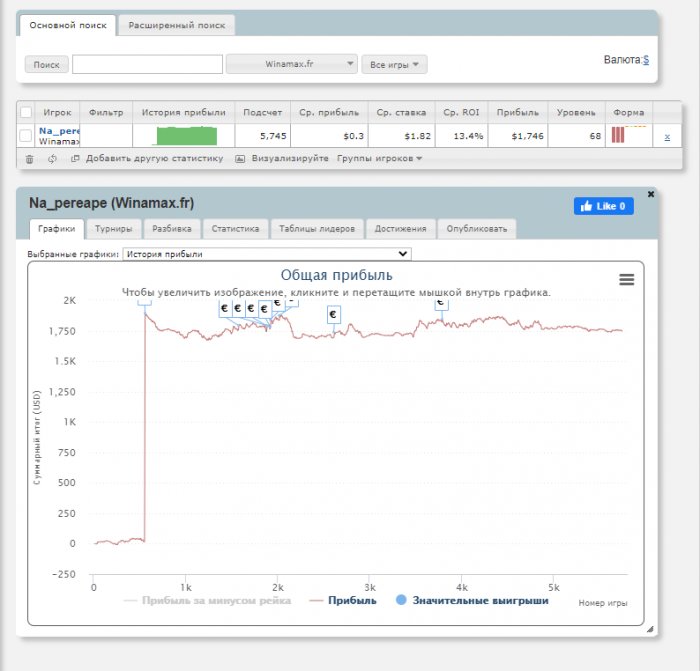The height and width of the screenshot is (671, 700).
Task: Open the Winamax.fr site dropdown
Action: tap(292, 64)
